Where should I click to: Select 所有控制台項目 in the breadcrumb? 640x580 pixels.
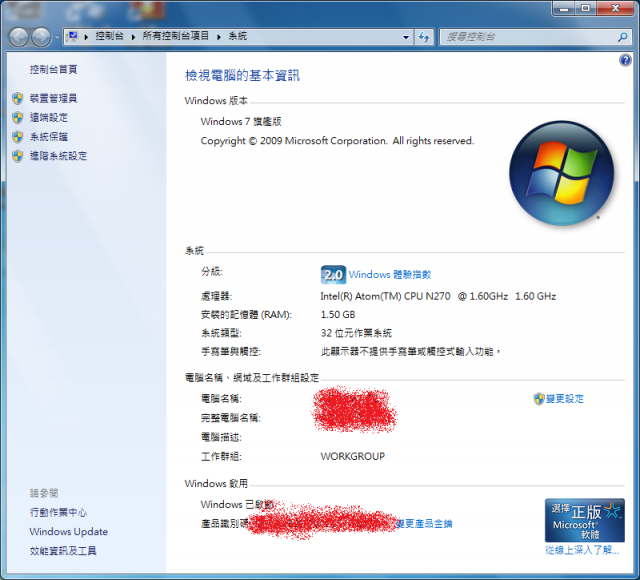point(176,36)
